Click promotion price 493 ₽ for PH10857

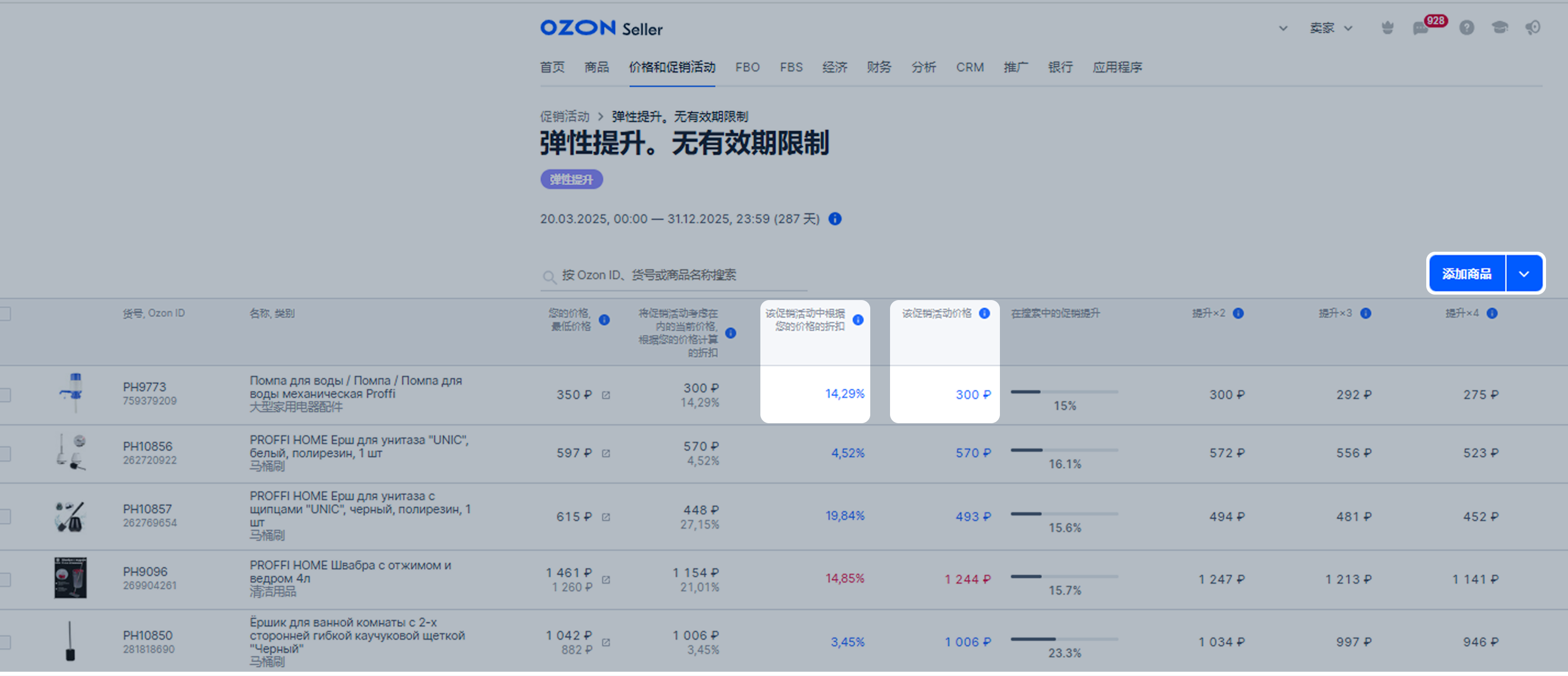coord(972,517)
